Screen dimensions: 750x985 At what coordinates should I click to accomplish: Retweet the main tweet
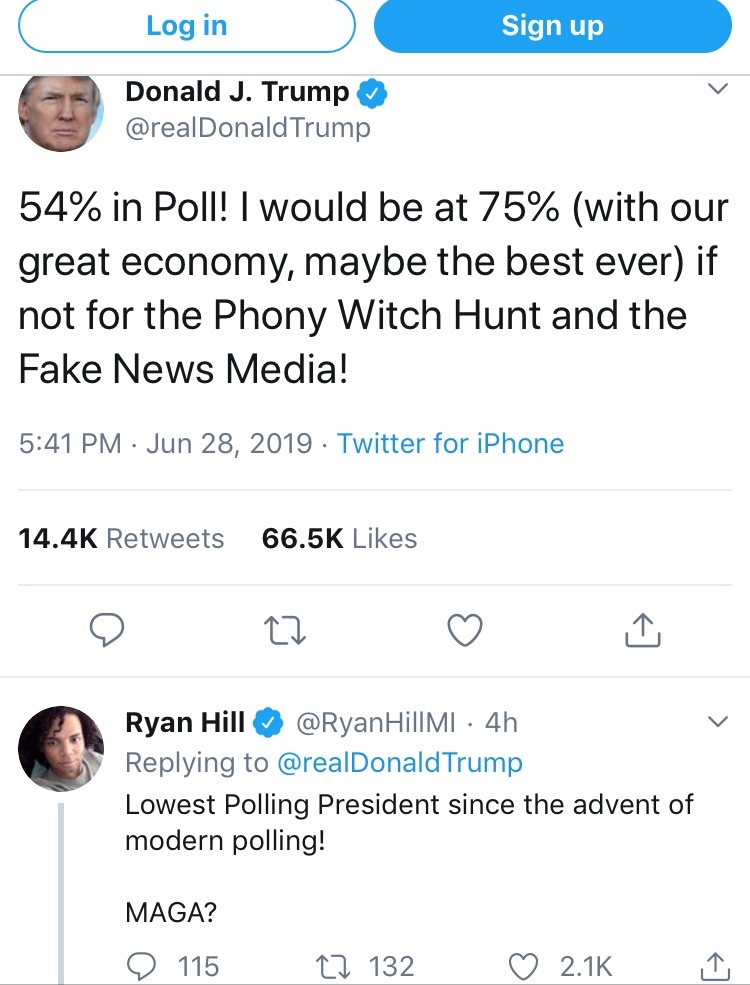285,630
